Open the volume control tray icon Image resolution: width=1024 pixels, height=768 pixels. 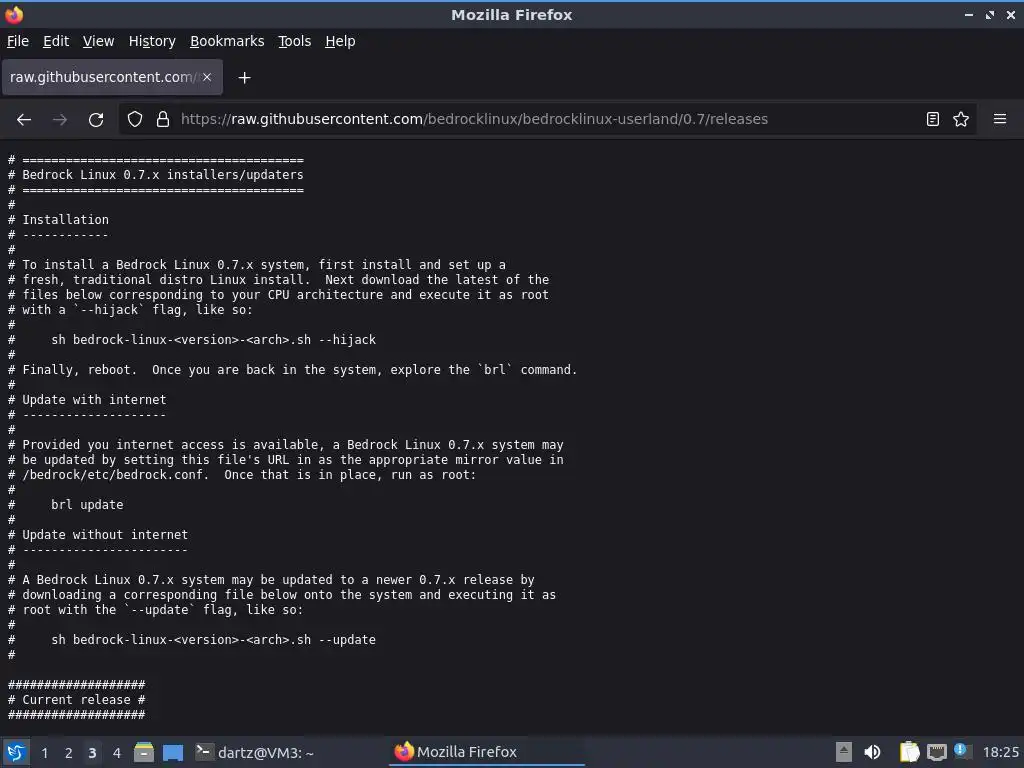pos(872,752)
